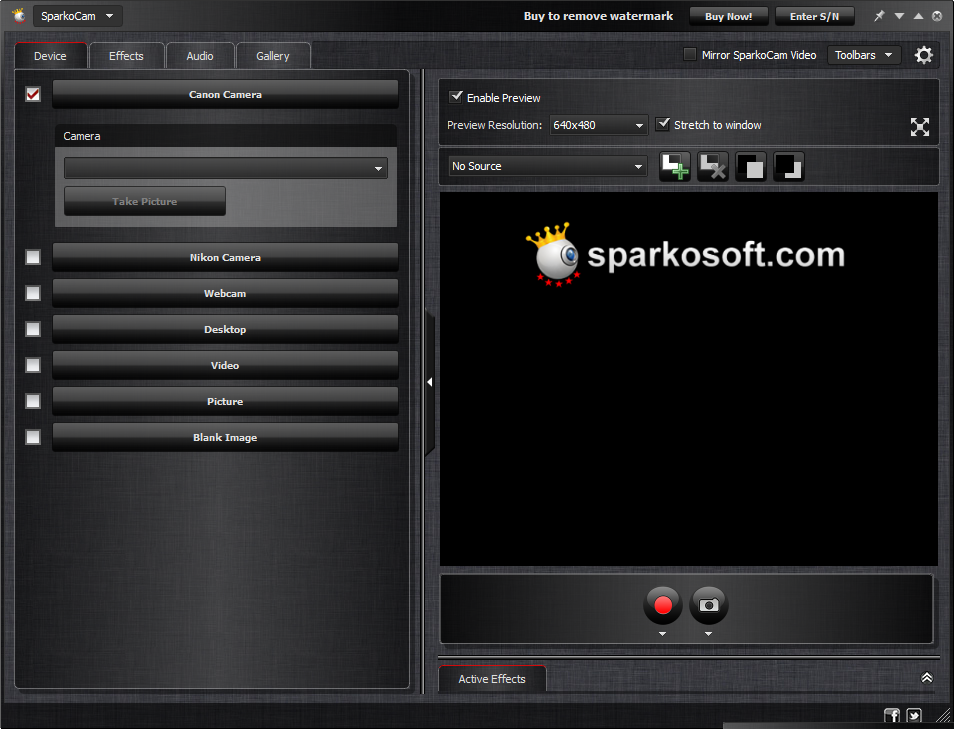Uncheck the Canon Camera checkbox
This screenshot has height=729, width=954.
33,94
